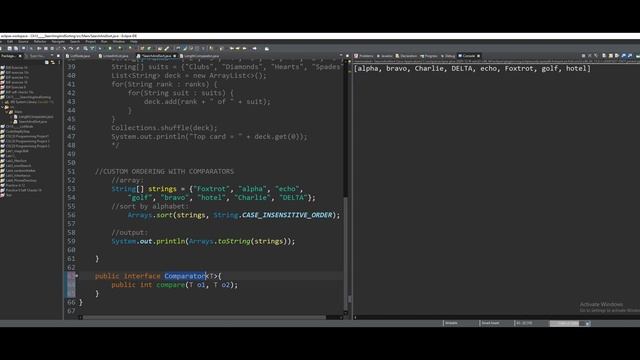
Task: Switch to the Problems view tab
Action: point(364,56)
